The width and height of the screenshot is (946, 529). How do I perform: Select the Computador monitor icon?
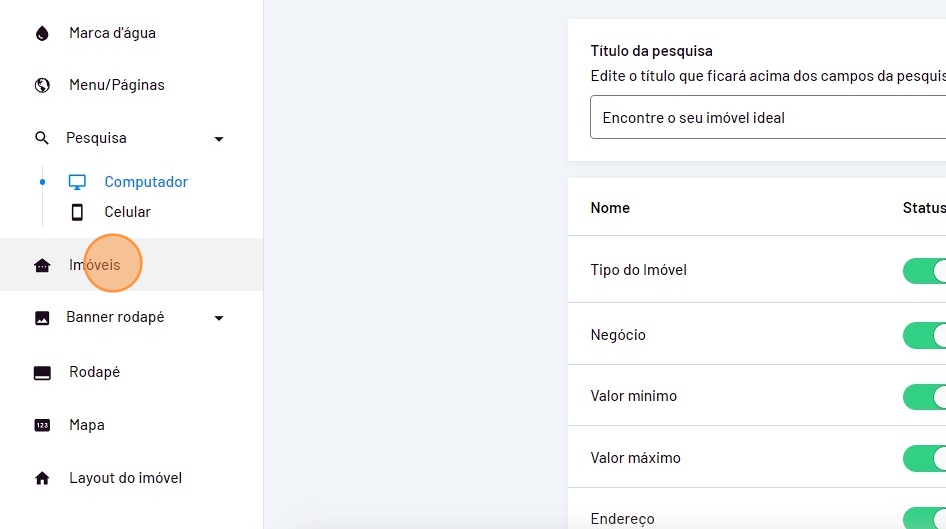pos(77,182)
